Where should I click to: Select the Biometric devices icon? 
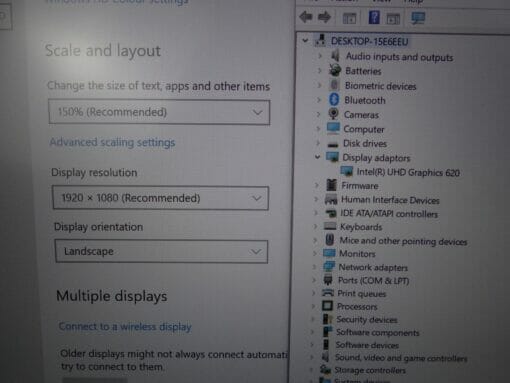[x=334, y=85]
